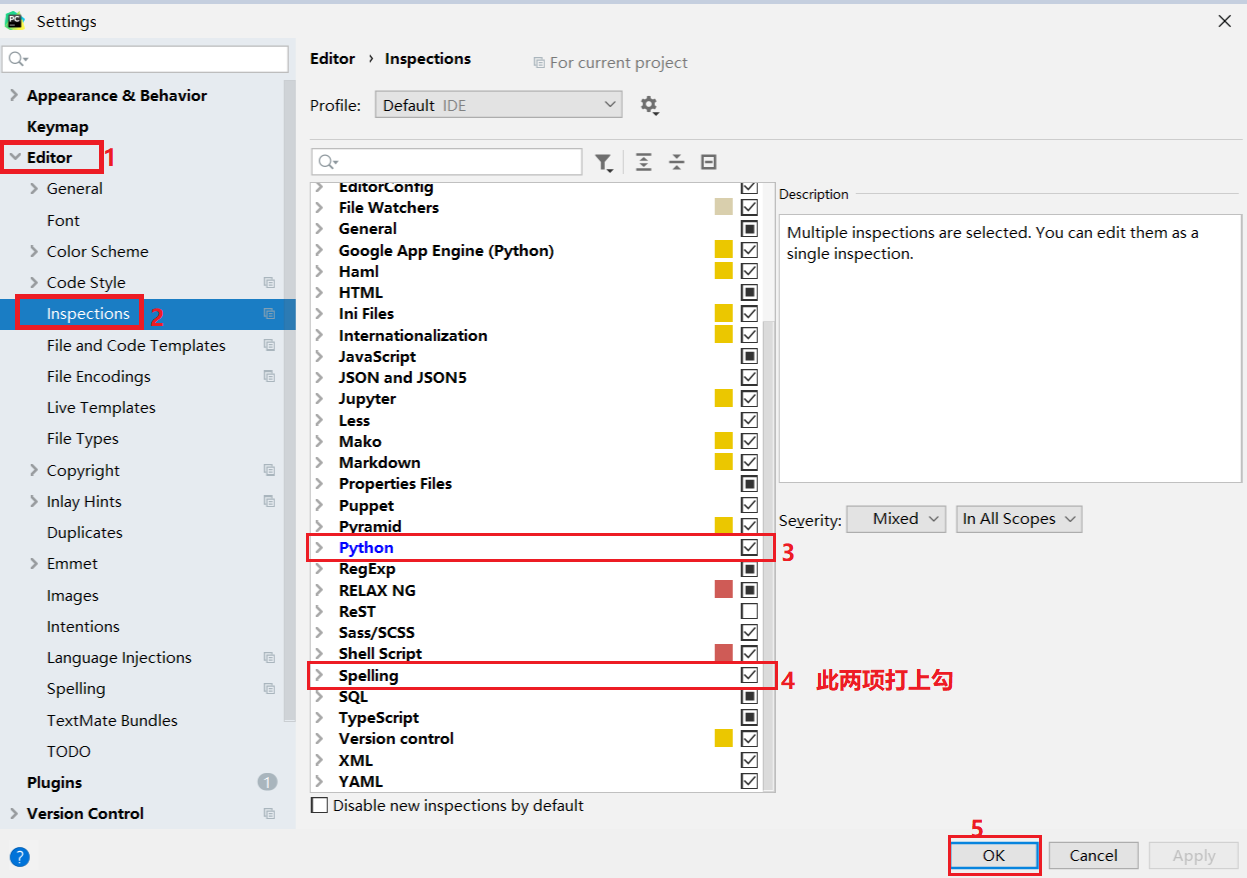Open the profile settings gear menu

tap(650, 104)
